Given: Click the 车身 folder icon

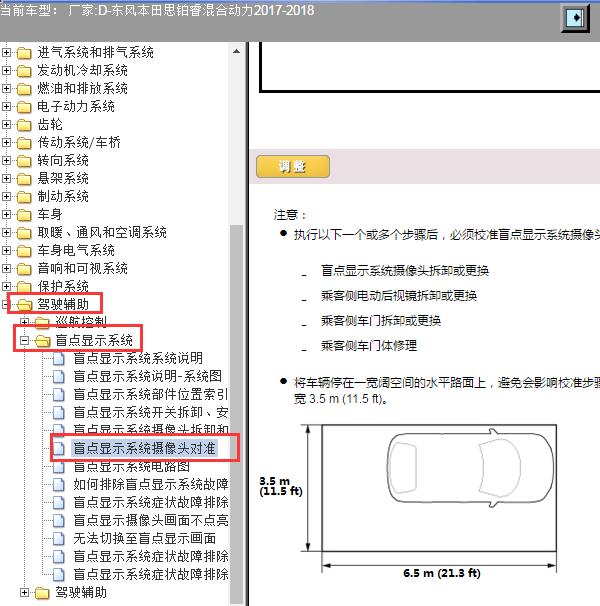Looking at the screenshot, I should point(24,214).
